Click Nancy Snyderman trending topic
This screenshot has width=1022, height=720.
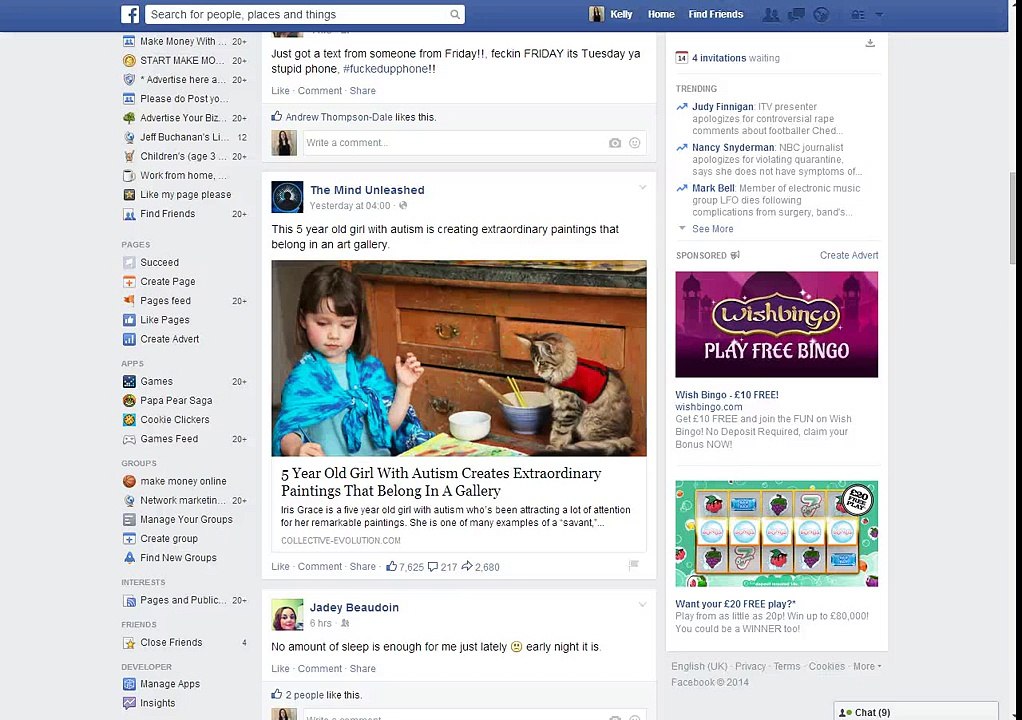click(733, 148)
